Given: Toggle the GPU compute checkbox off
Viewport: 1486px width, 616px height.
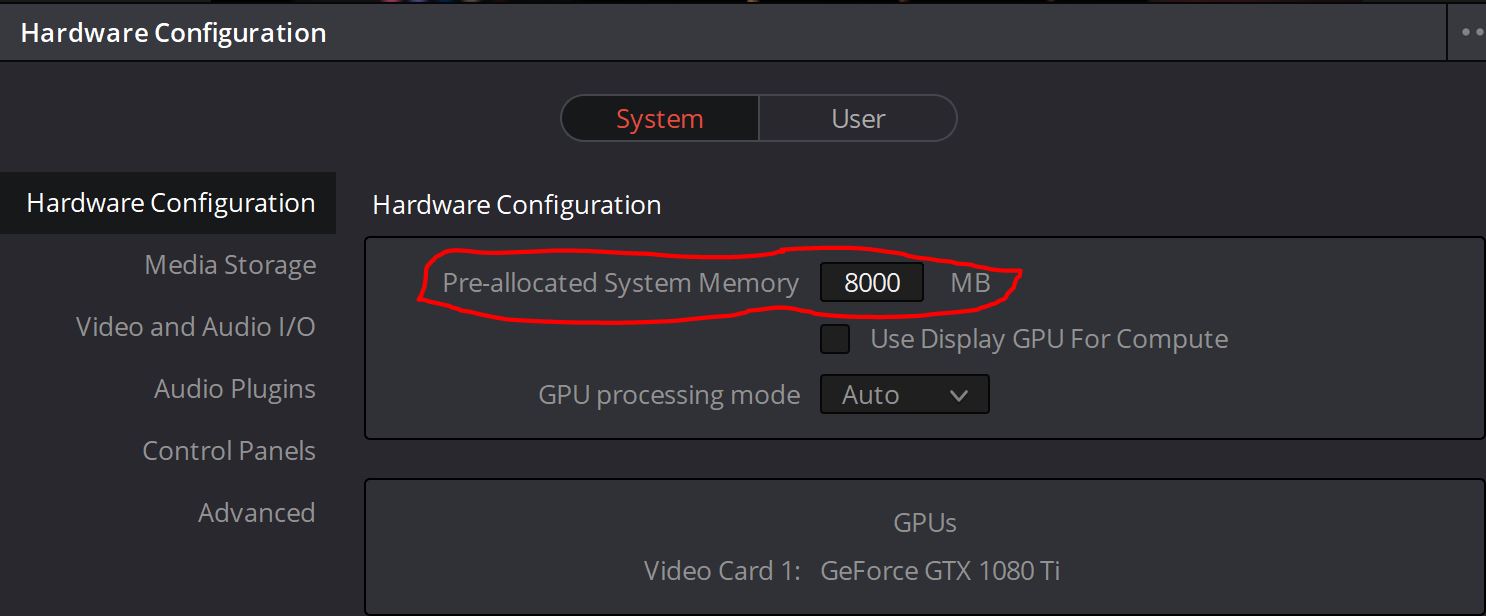Looking at the screenshot, I should click(x=835, y=339).
